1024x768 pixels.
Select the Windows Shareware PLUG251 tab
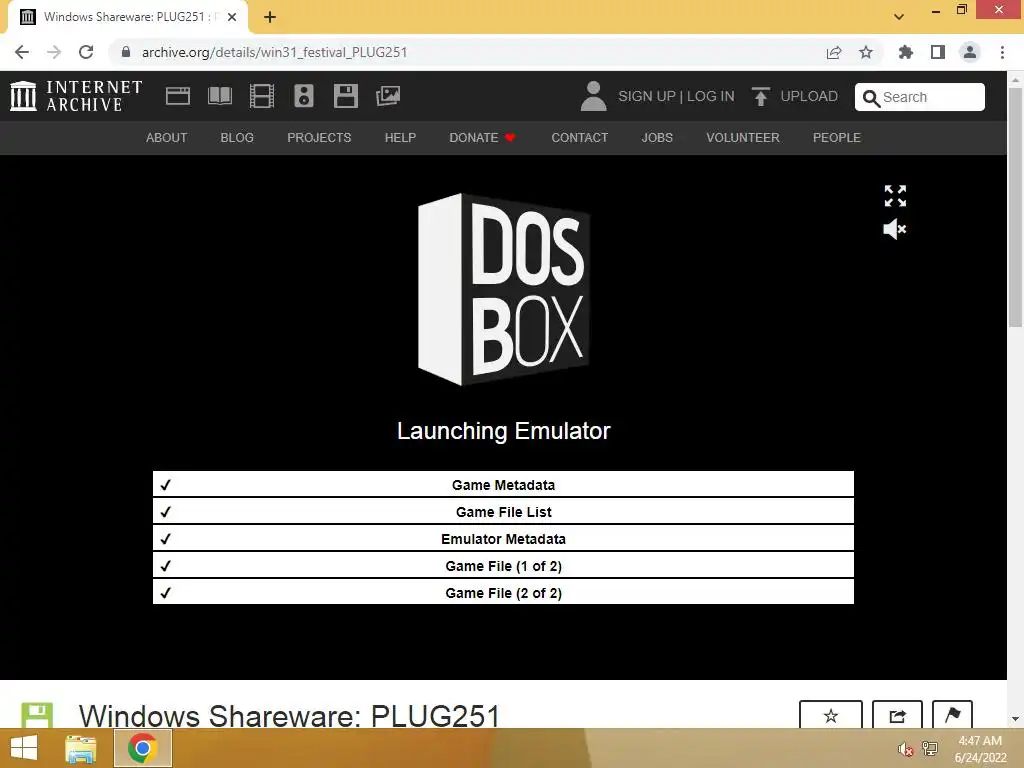[x=128, y=17]
